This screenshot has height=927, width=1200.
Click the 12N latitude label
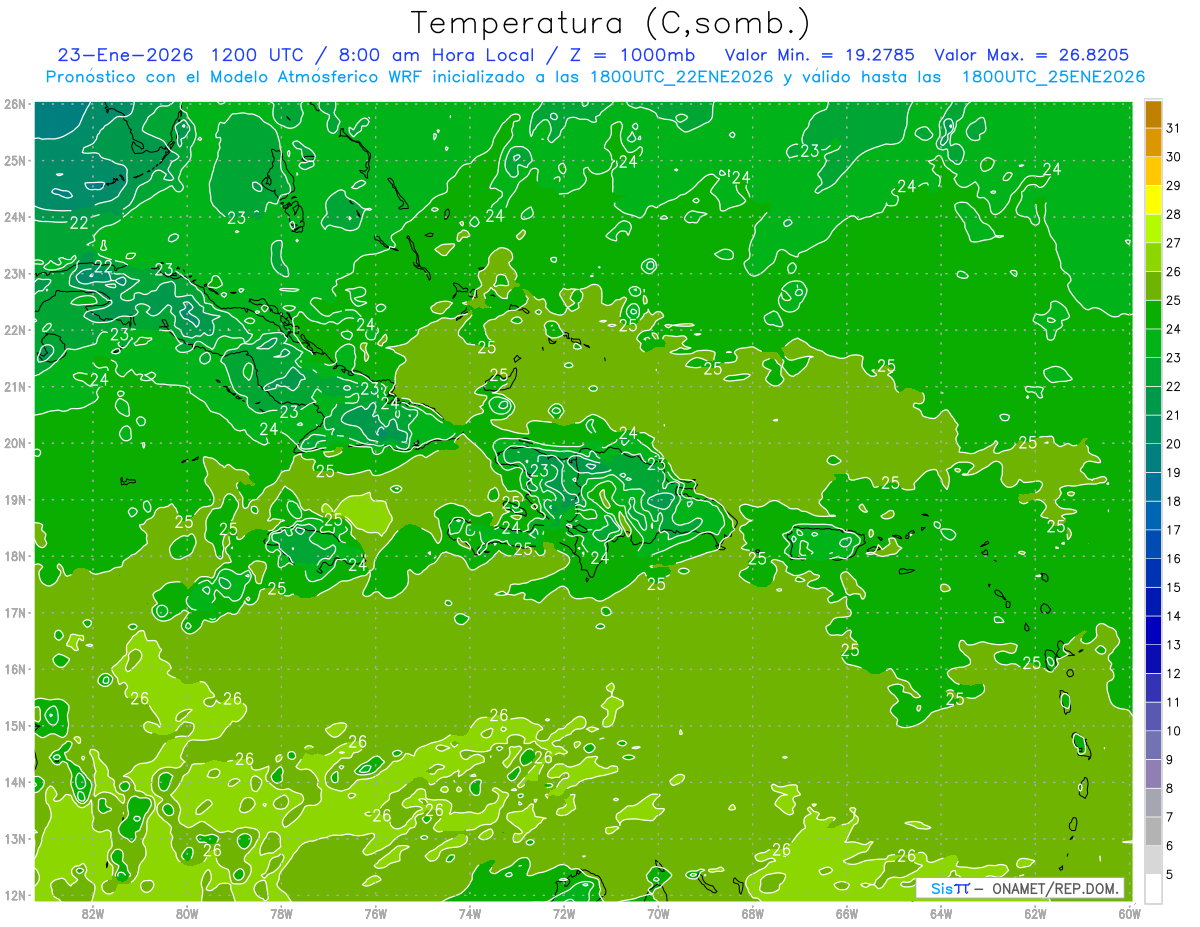[14, 895]
